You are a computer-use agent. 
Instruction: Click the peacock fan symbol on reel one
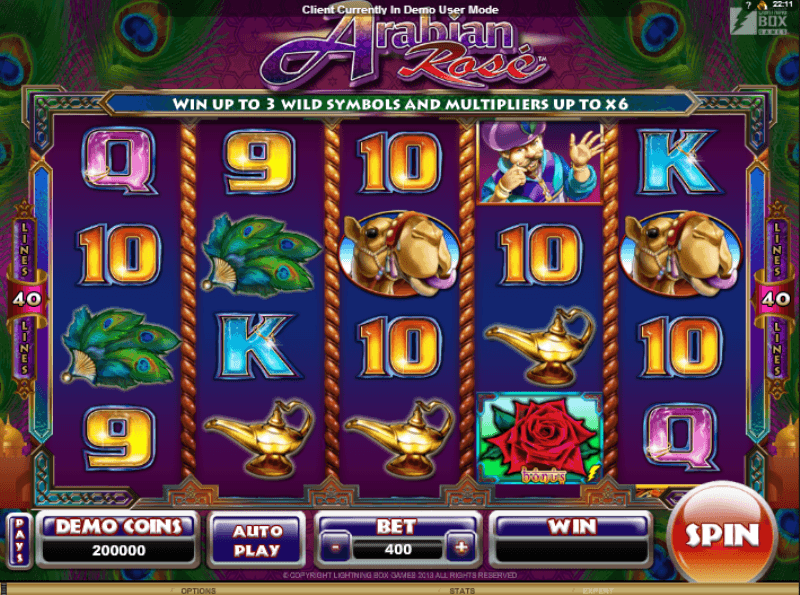click(120, 347)
